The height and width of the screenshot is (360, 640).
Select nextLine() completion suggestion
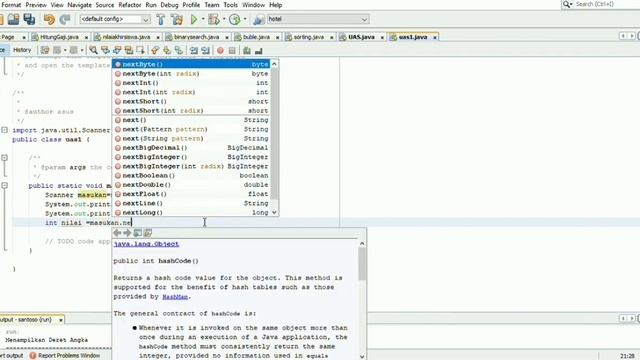coord(191,203)
